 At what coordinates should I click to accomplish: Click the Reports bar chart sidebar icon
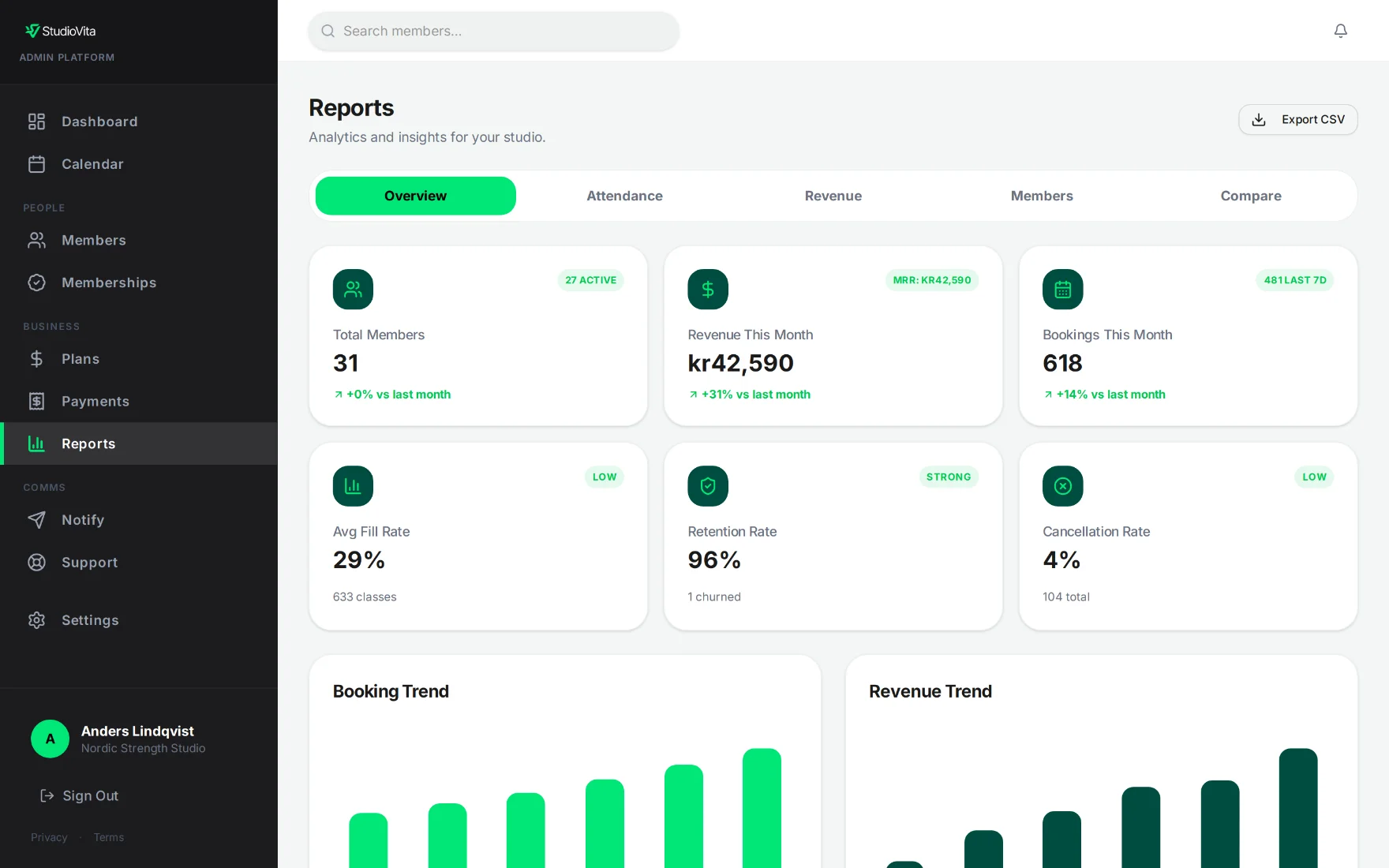36,443
